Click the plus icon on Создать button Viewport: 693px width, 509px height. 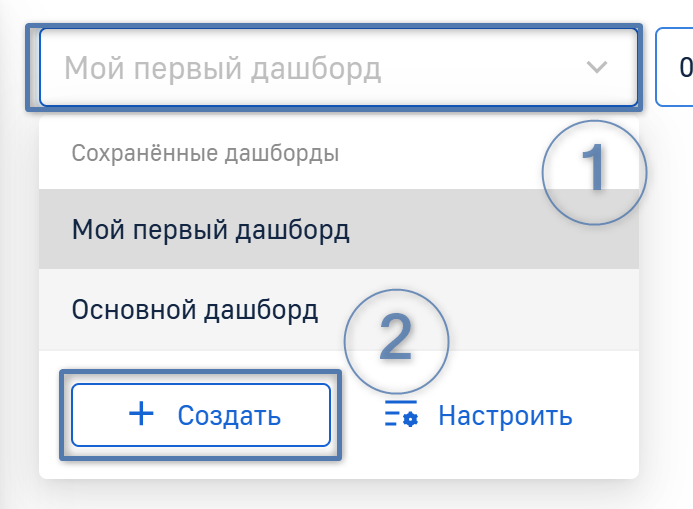142,415
